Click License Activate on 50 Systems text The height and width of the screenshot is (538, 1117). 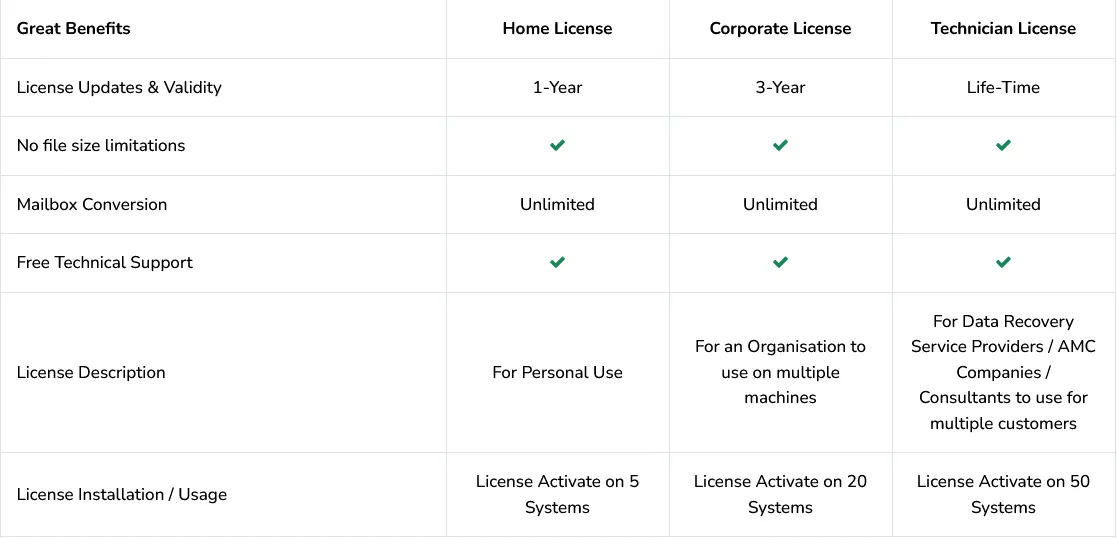click(x=1003, y=494)
